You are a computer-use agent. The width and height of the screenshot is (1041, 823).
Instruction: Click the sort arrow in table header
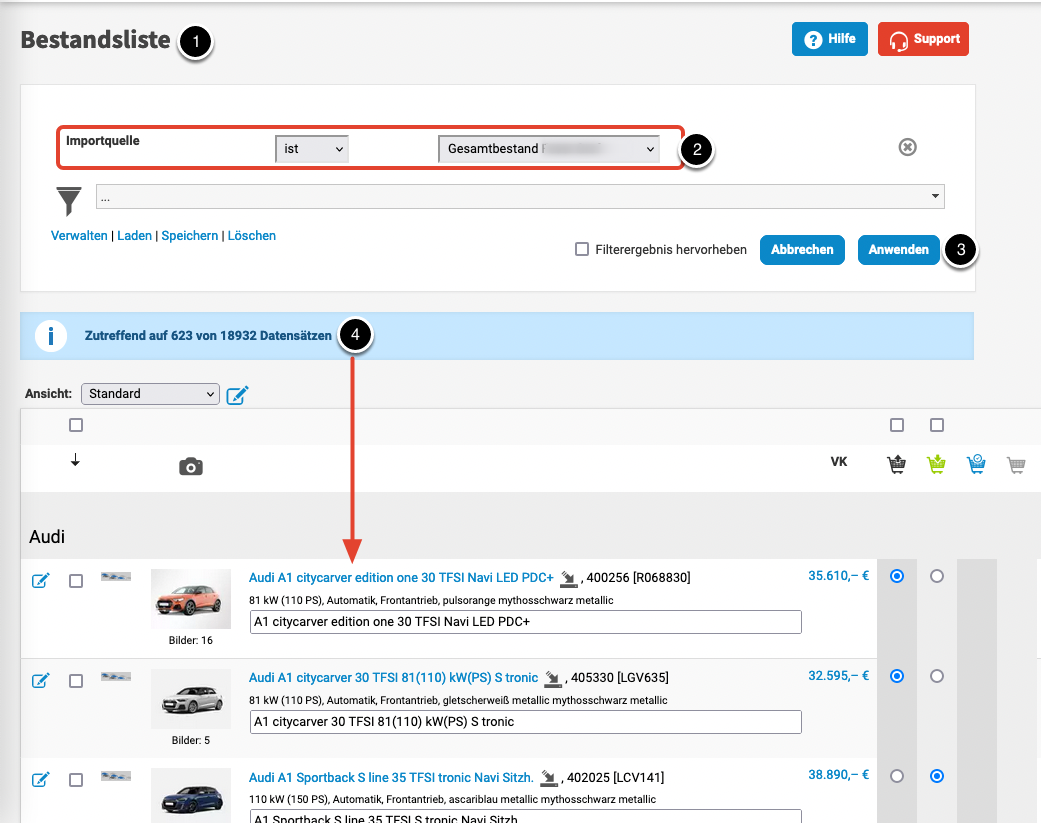click(76, 460)
